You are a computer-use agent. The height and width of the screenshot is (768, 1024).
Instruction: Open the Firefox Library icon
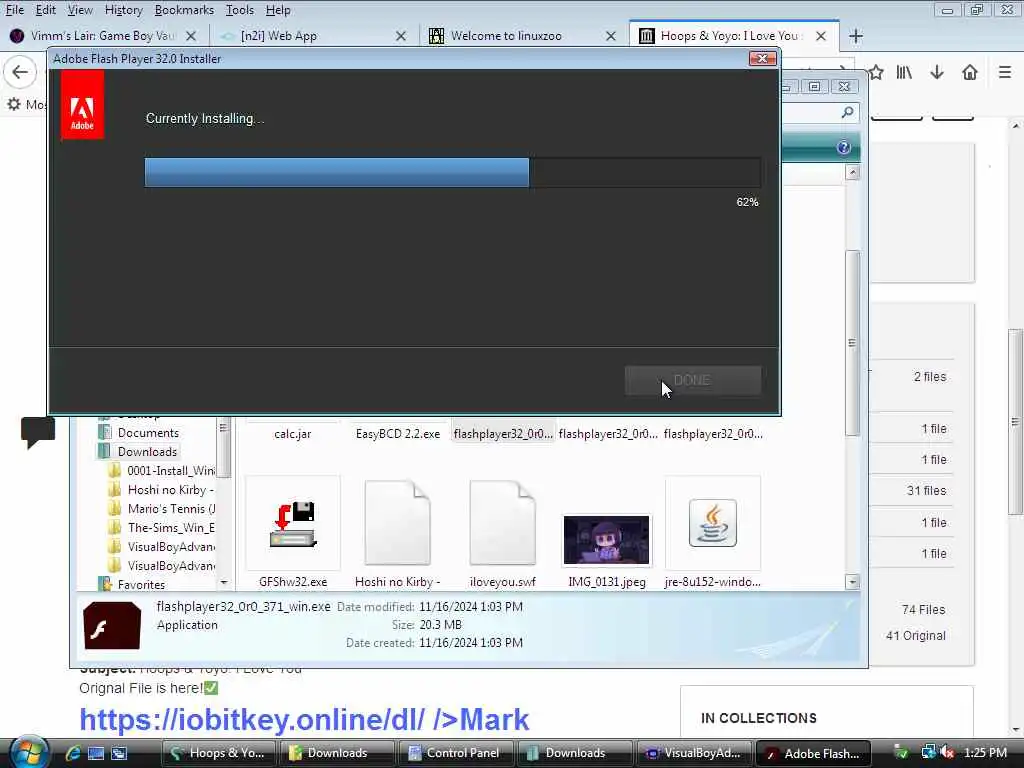click(904, 72)
